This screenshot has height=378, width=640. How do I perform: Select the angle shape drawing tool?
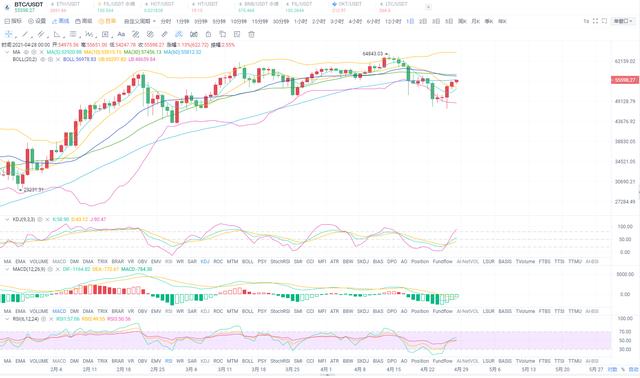(57, 34)
